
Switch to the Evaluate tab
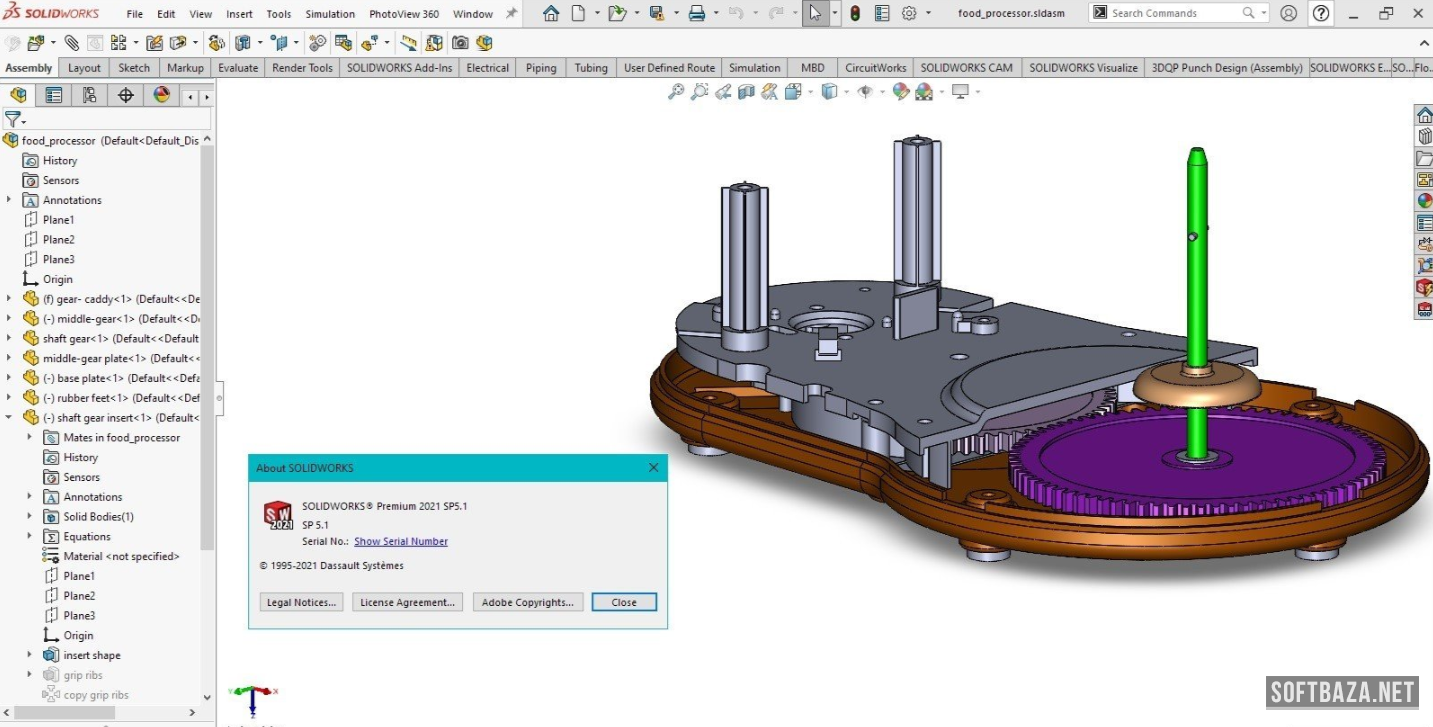pos(238,68)
